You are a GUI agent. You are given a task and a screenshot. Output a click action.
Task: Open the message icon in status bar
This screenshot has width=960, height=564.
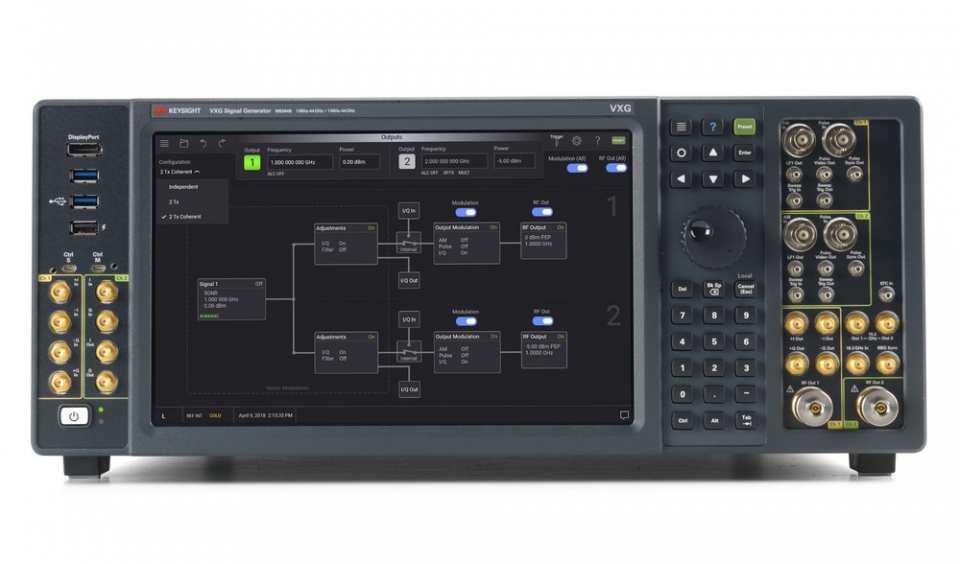[x=624, y=415]
